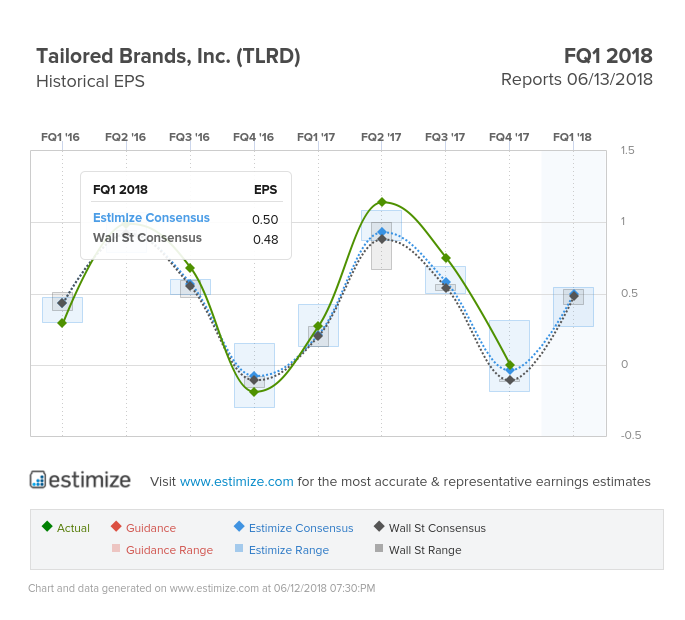Click the chart generation timestamp text
This screenshot has height=620, width=685.
pyautogui.click(x=202, y=588)
